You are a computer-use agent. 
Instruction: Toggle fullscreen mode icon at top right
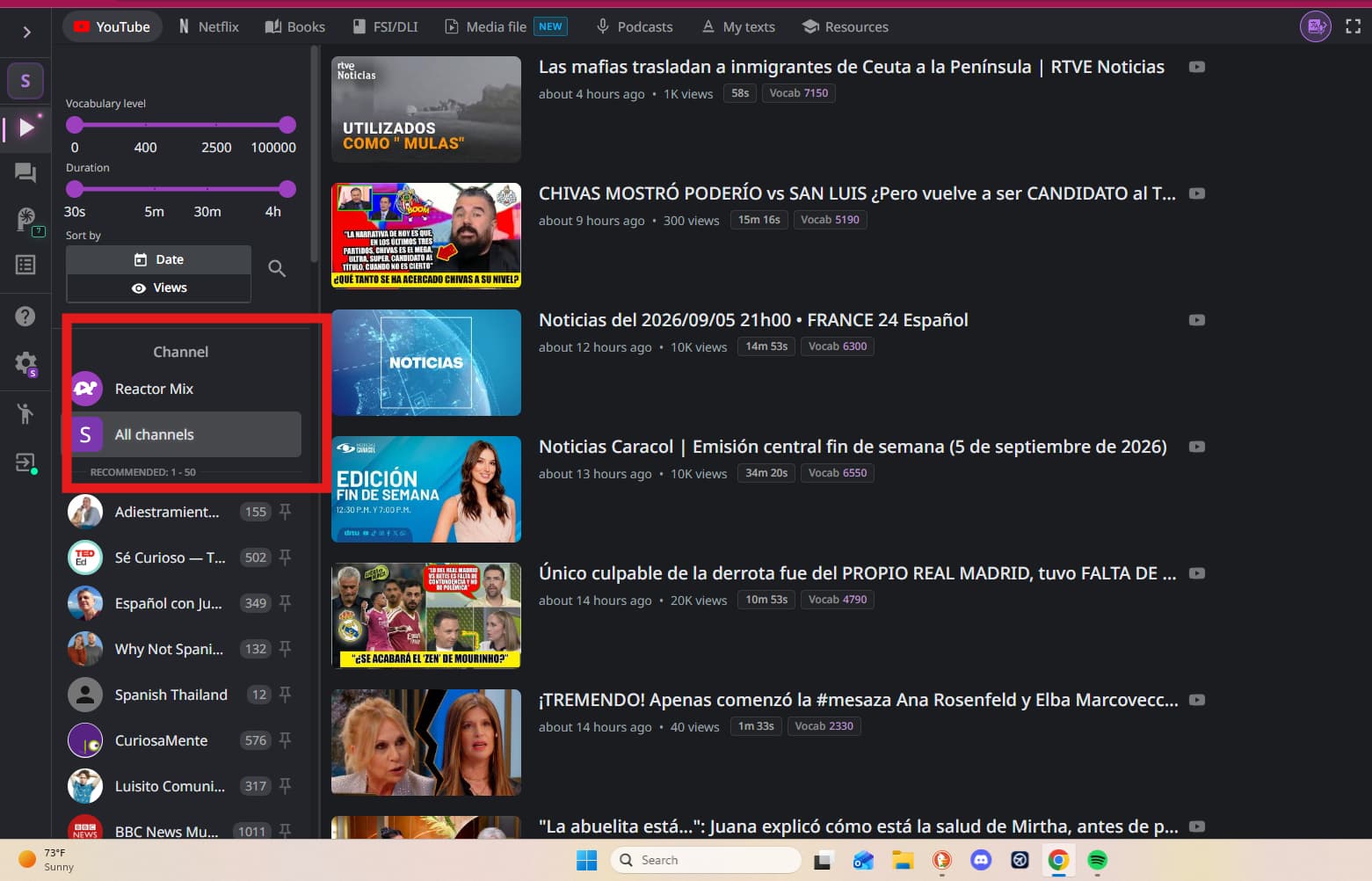1354,27
